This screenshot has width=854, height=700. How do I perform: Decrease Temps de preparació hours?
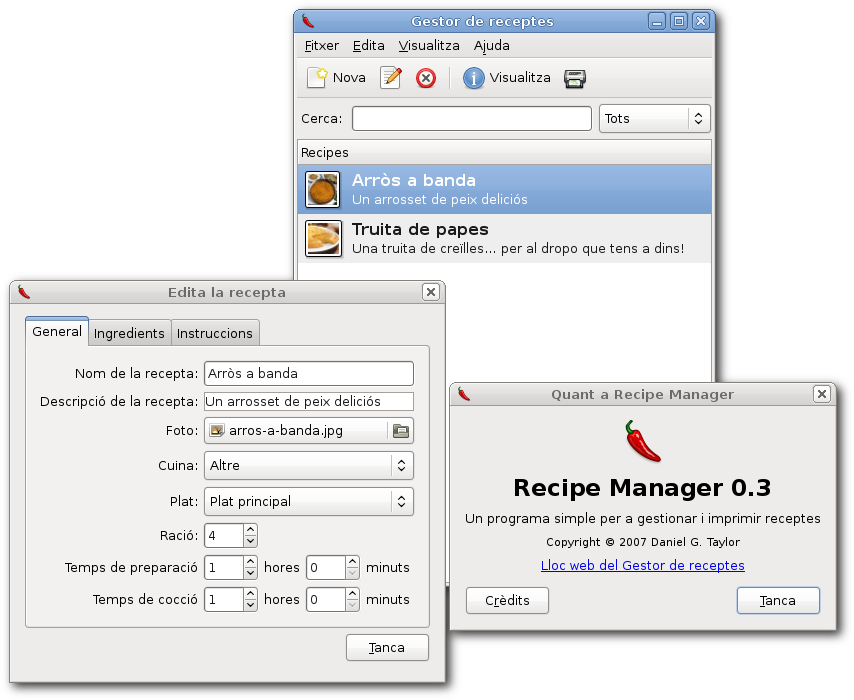pyautogui.click(x=250, y=573)
